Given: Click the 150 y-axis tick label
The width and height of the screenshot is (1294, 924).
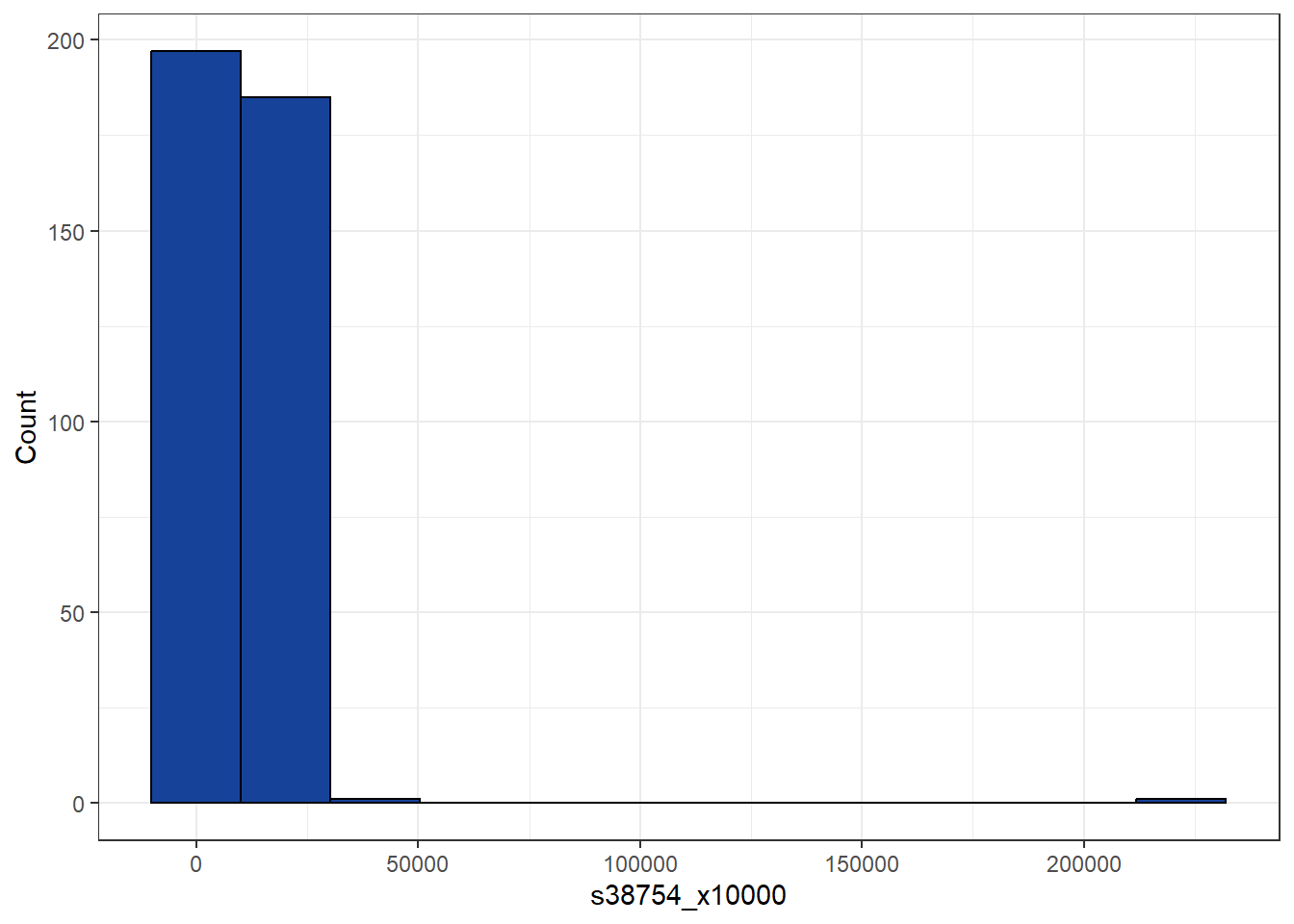Looking at the screenshot, I should [66, 232].
